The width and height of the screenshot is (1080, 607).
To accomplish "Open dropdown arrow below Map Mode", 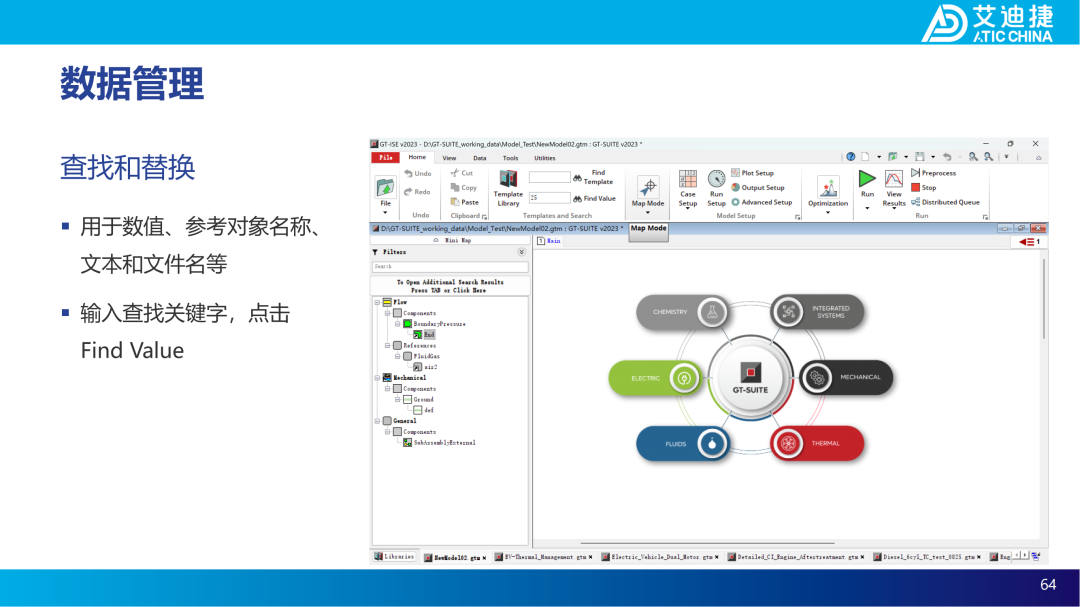I will point(647,212).
